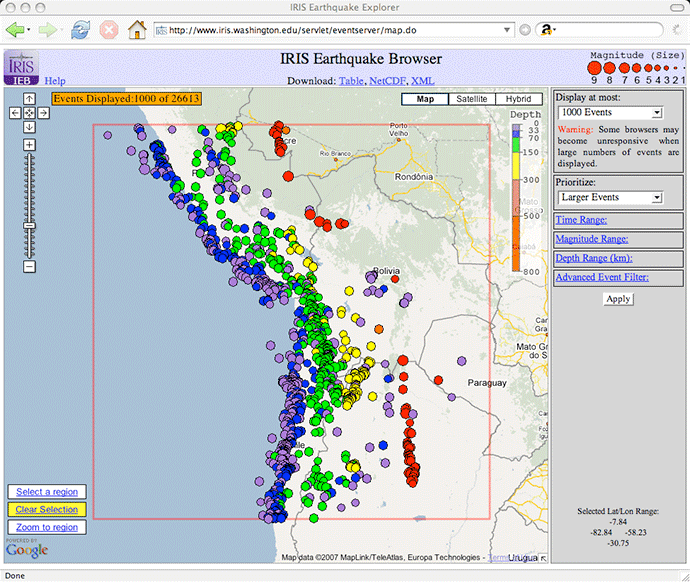Expand the Magnitude Range section
Viewport: 690px width, 582px height.
point(591,239)
